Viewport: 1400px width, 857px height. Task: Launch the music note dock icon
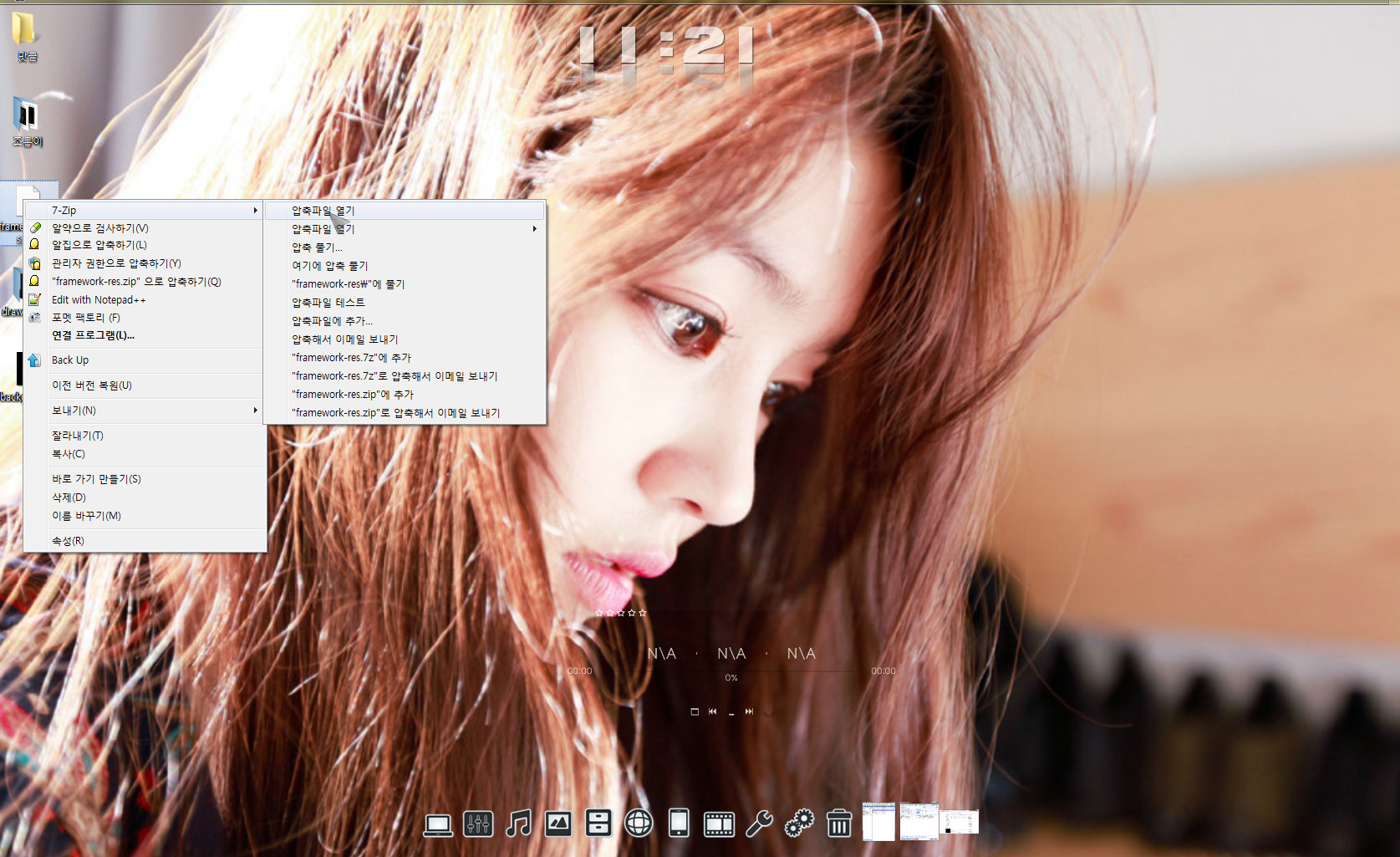[x=518, y=824]
